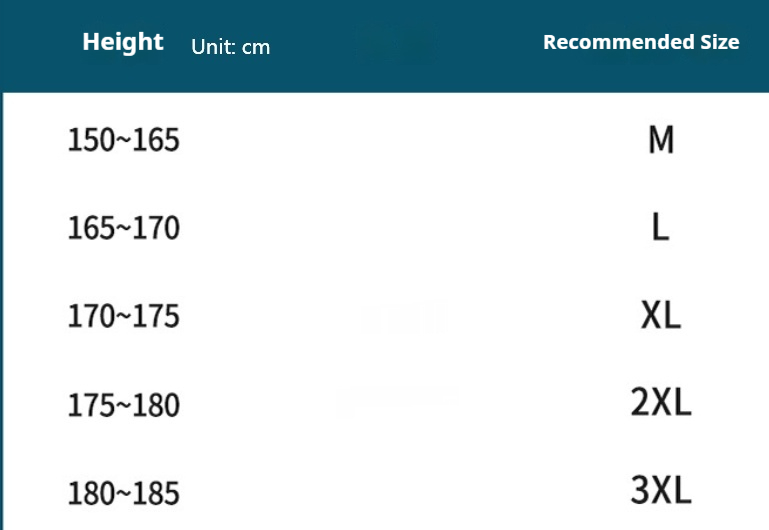The height and width of the screenshot is (530, 769).
Task: Choose size 3XL
Action: [661, 490]
